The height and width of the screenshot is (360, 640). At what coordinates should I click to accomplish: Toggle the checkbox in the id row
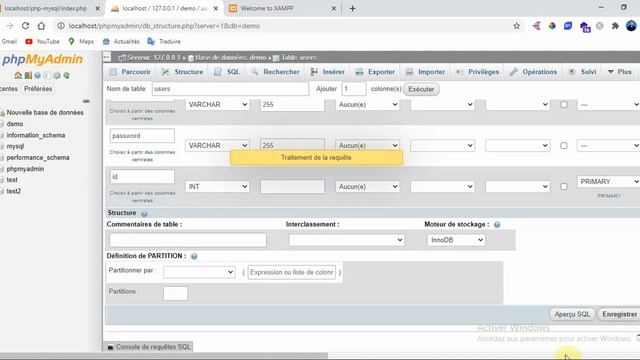pos(564,187)
